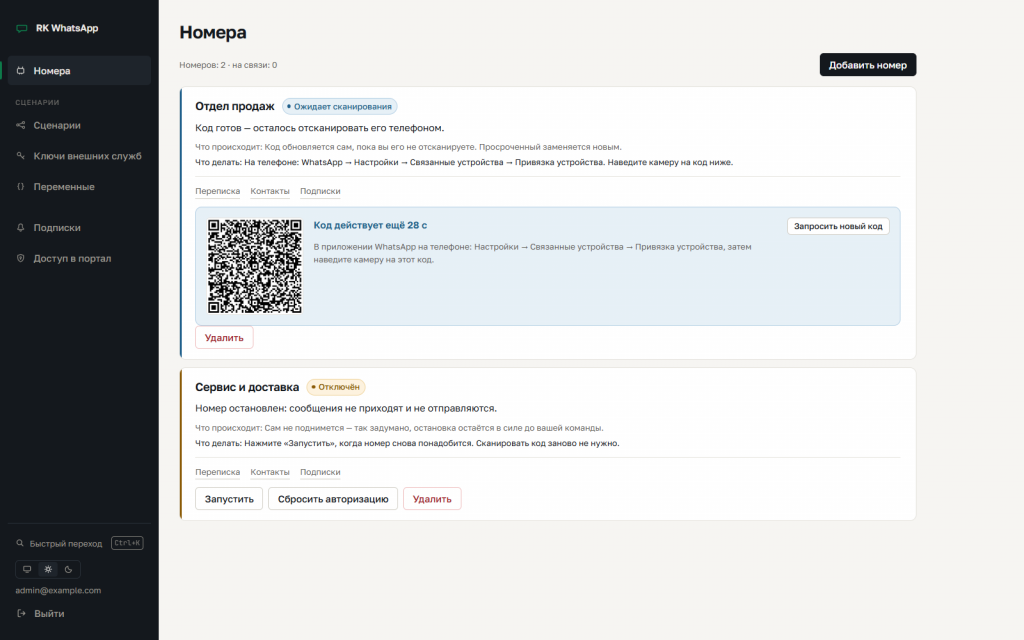Click the logout arrow icon beside Выйти
The image size is (1024, 640).
coord(22,613)
